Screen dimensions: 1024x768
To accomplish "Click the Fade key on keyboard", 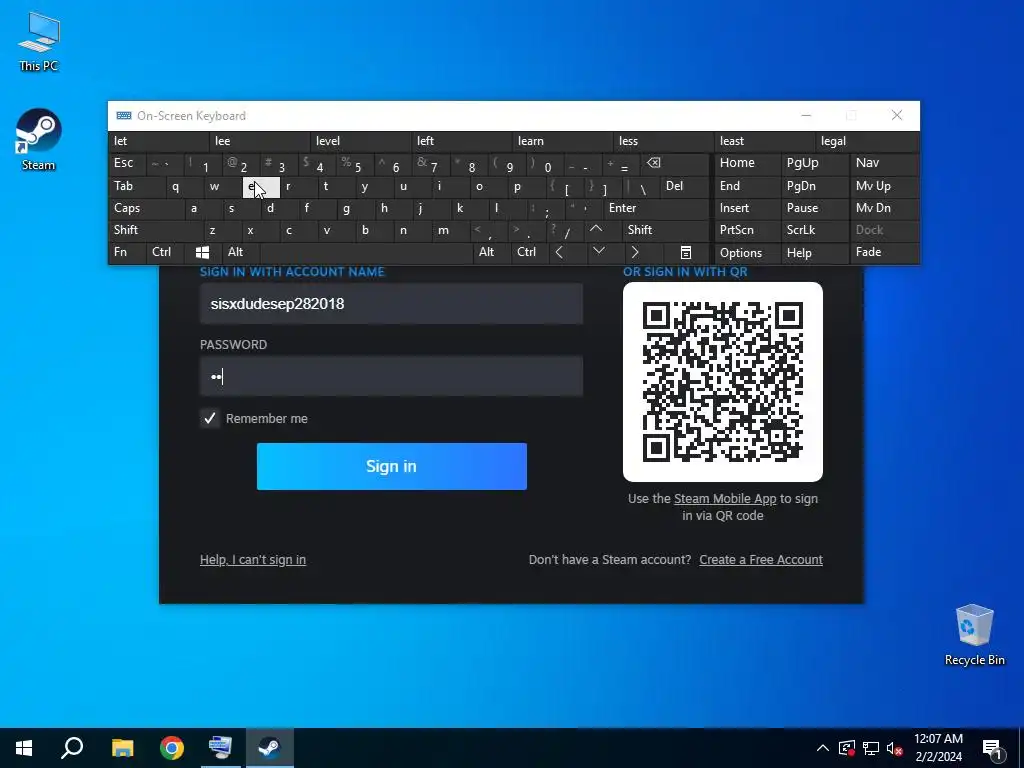I will tap(884, 252).
